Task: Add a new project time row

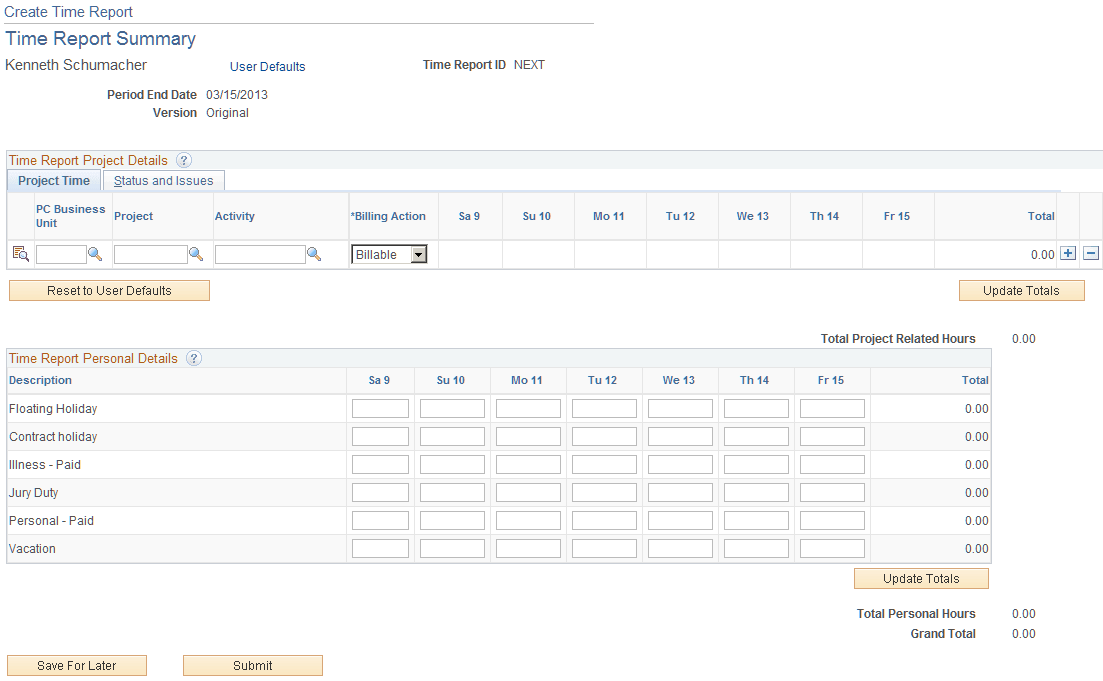Action: (1070, 254)
